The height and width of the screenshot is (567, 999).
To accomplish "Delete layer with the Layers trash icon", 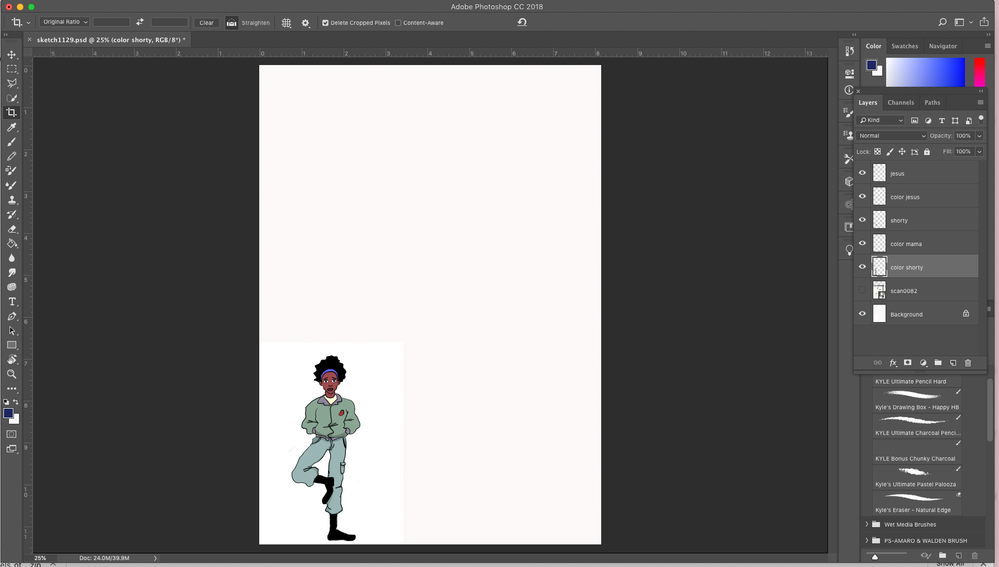I will pos(968,362).
